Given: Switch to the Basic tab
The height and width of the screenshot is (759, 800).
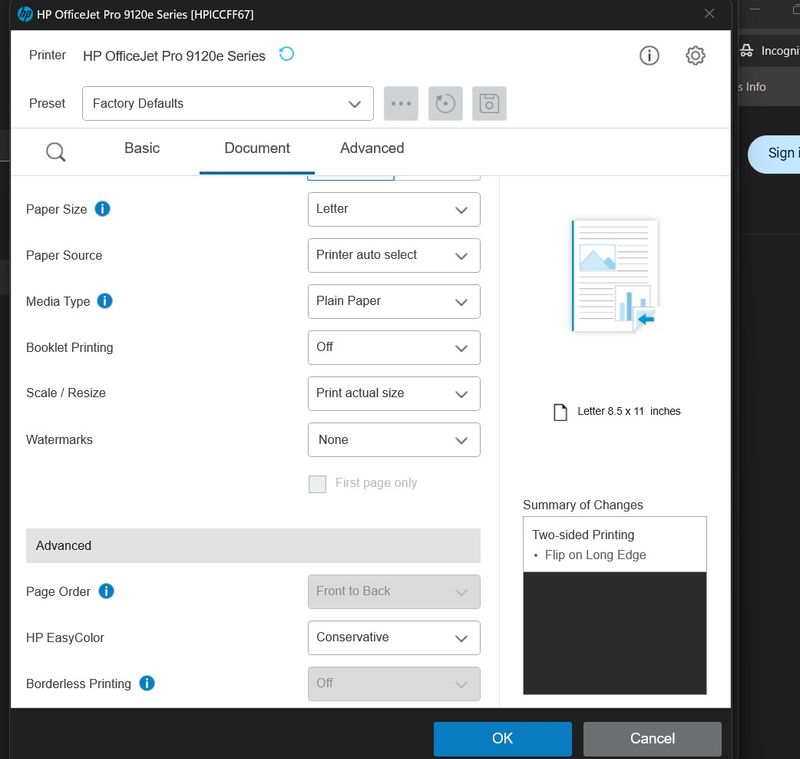Looking at the screenshot, I should (142, 148).
